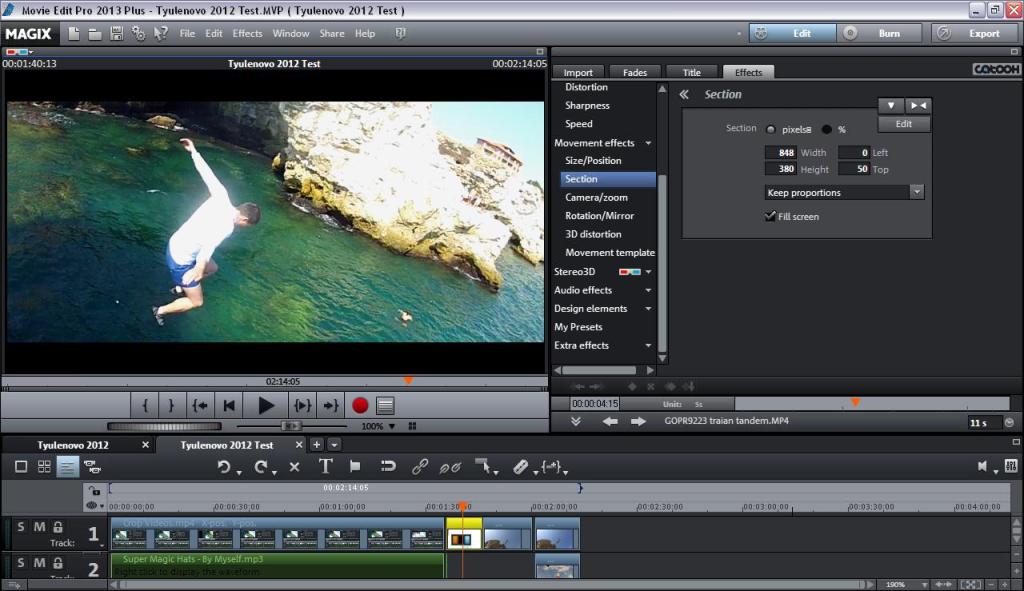
Task: Open the Keep proportions dropdown
Action: click(844, 192)
